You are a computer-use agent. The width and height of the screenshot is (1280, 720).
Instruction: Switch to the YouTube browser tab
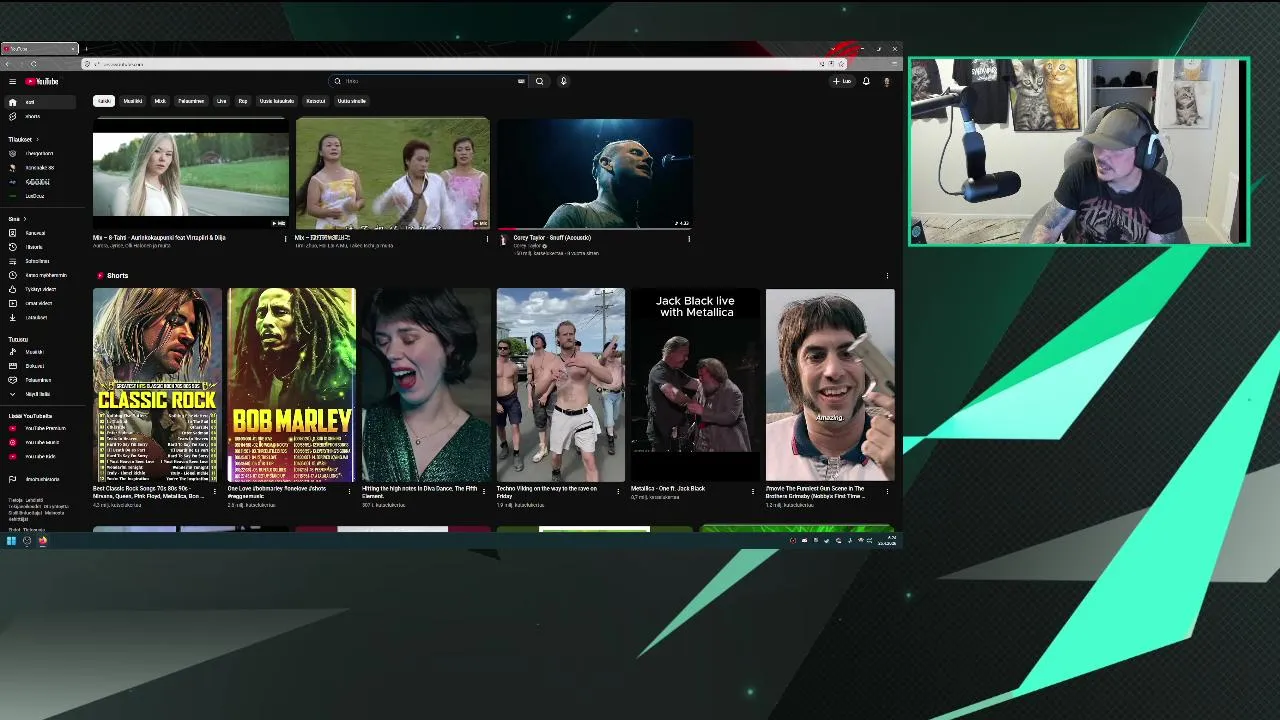coord(40,48)
